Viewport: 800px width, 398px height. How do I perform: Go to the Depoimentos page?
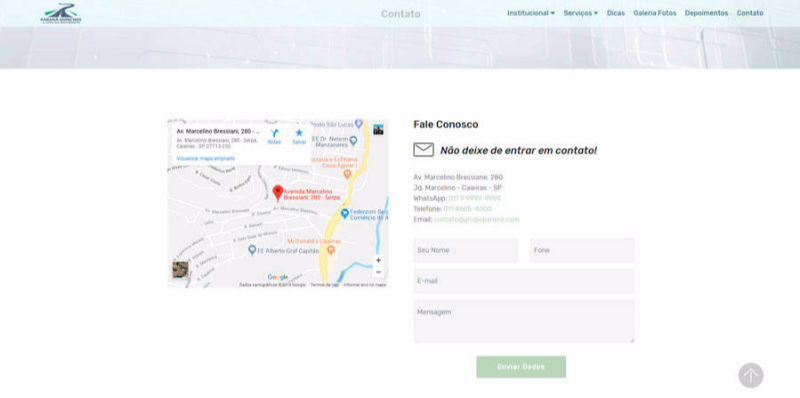(706, 13)
